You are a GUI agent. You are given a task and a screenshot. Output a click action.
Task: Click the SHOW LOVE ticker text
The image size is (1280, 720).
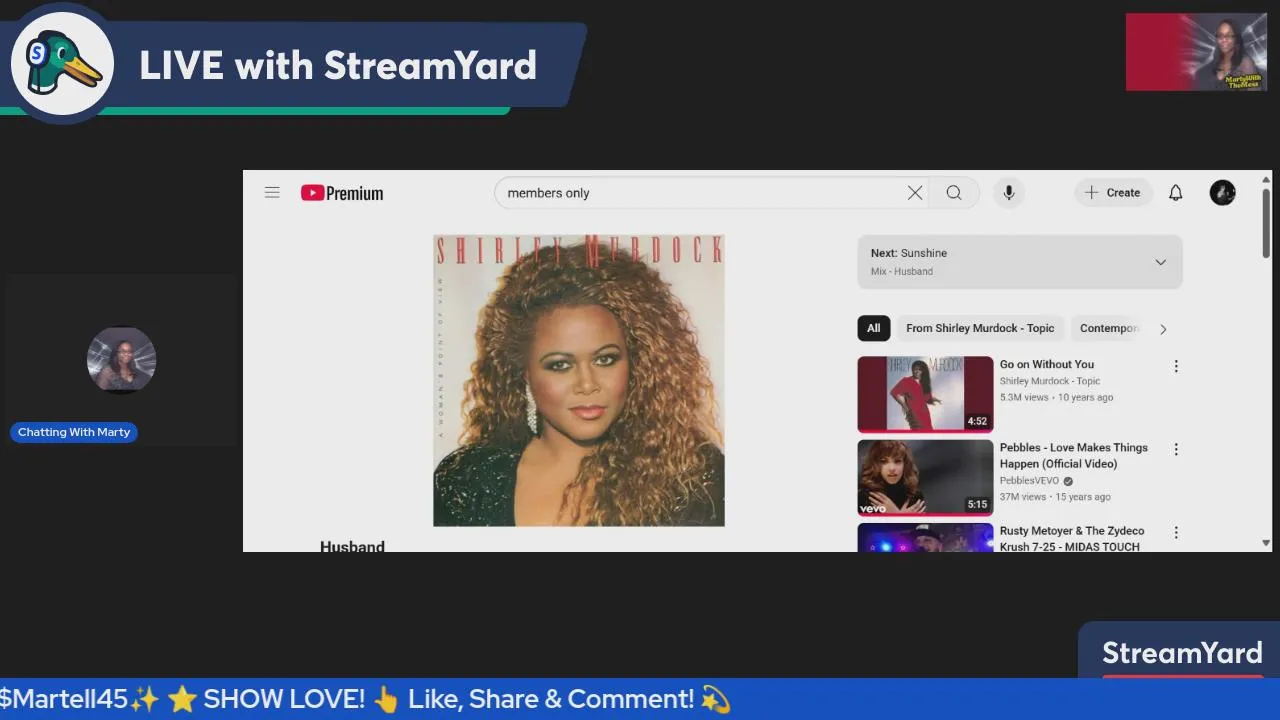pyautogui.click(x=283, y=699)
